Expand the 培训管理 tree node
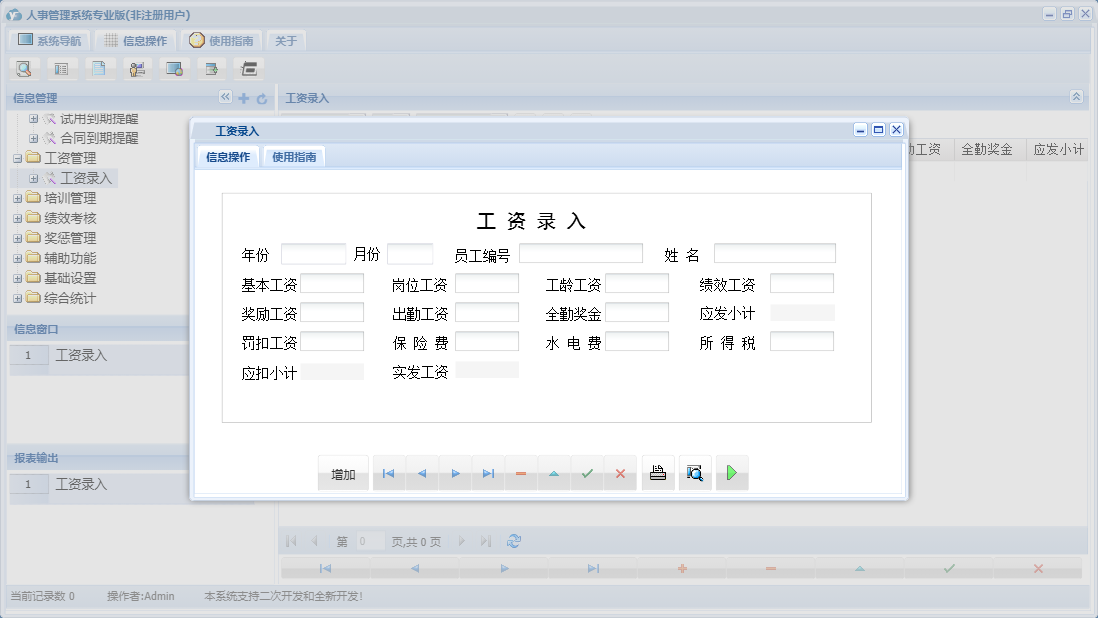This screenshot has width=1098, height=618. tap(18, 198)
